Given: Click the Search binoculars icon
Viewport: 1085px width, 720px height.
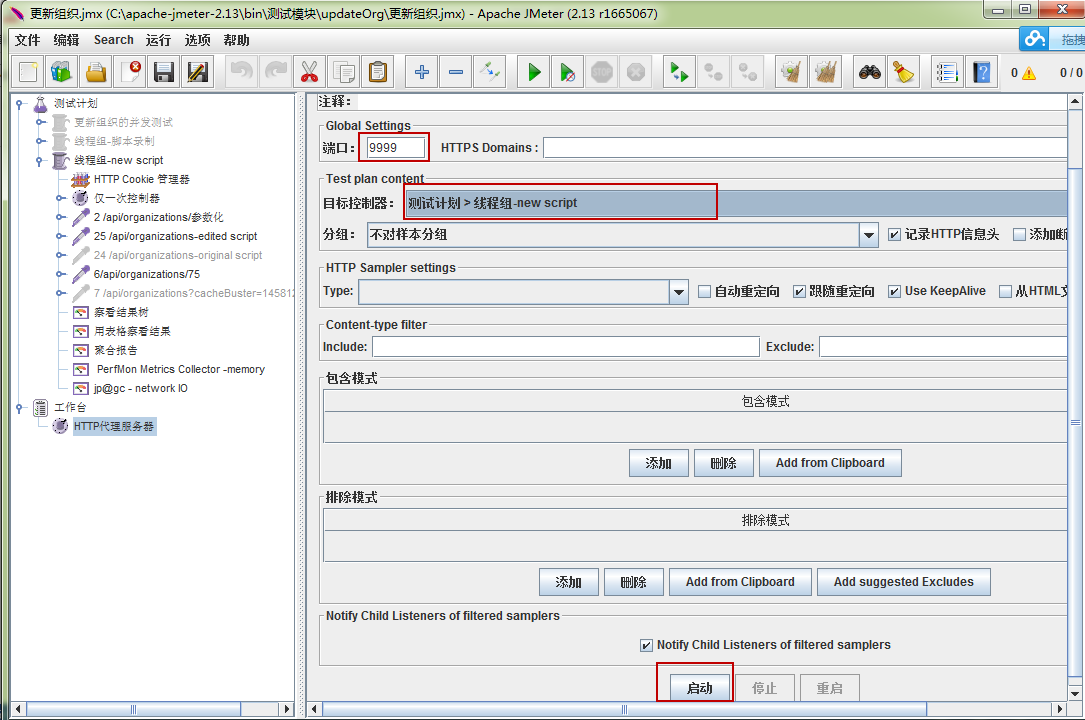Looking at the screenshot, I should tap(870, 72).
